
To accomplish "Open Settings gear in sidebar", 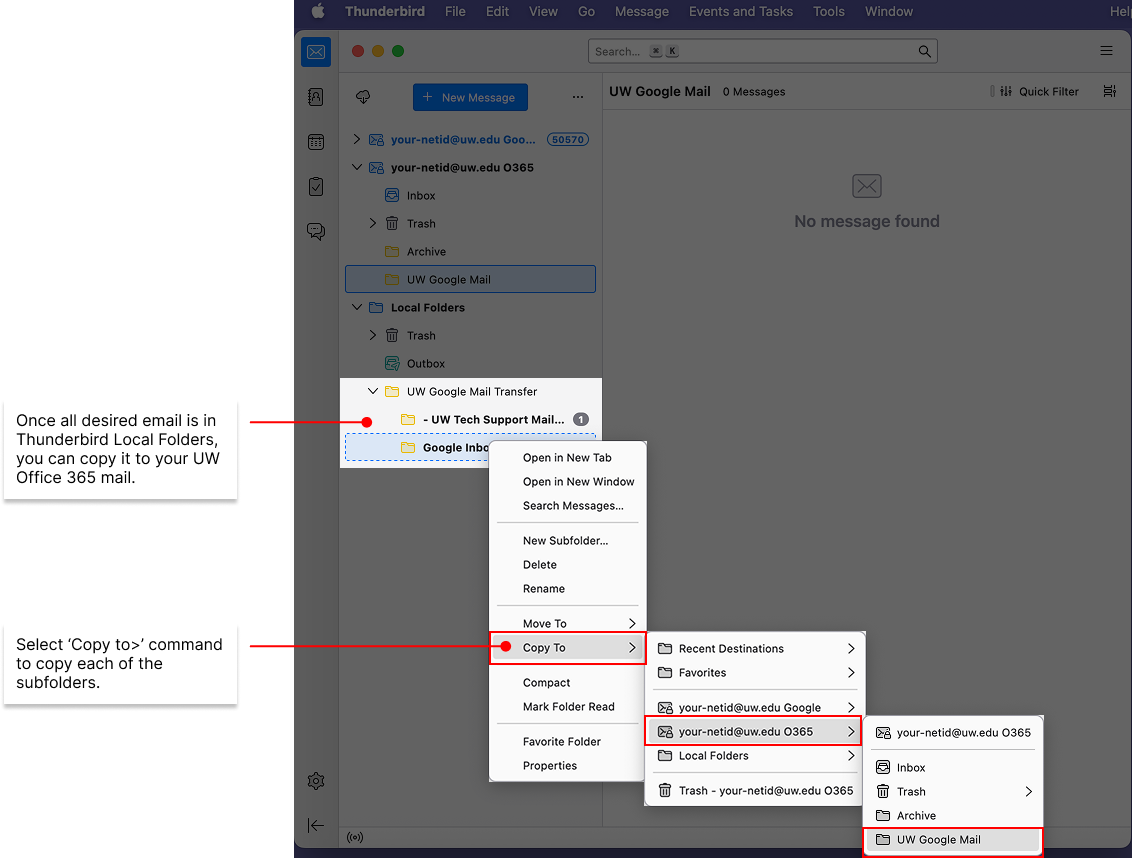I will 316,781.
